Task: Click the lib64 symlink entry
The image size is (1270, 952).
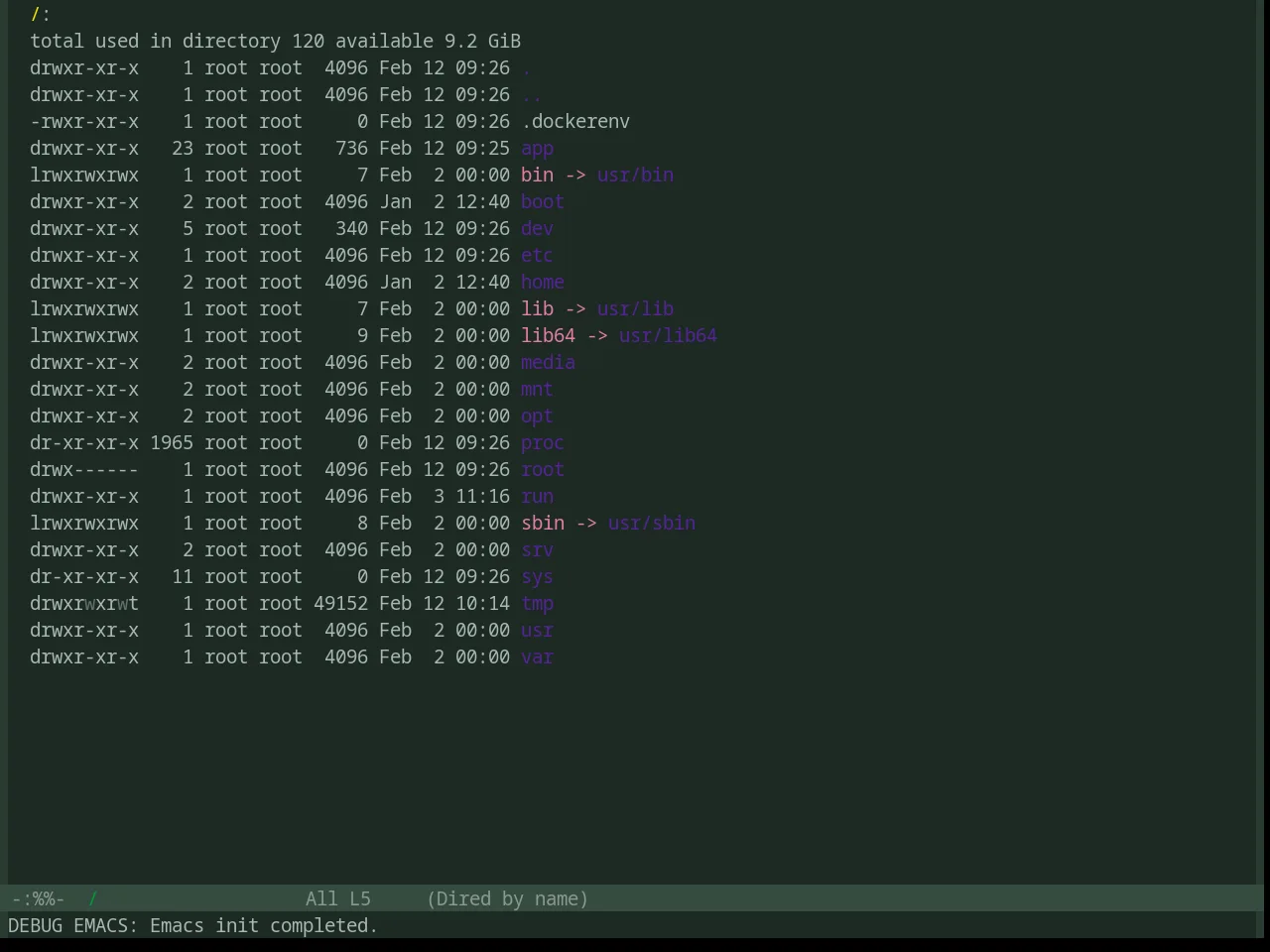Action: [x=548, y=336]
